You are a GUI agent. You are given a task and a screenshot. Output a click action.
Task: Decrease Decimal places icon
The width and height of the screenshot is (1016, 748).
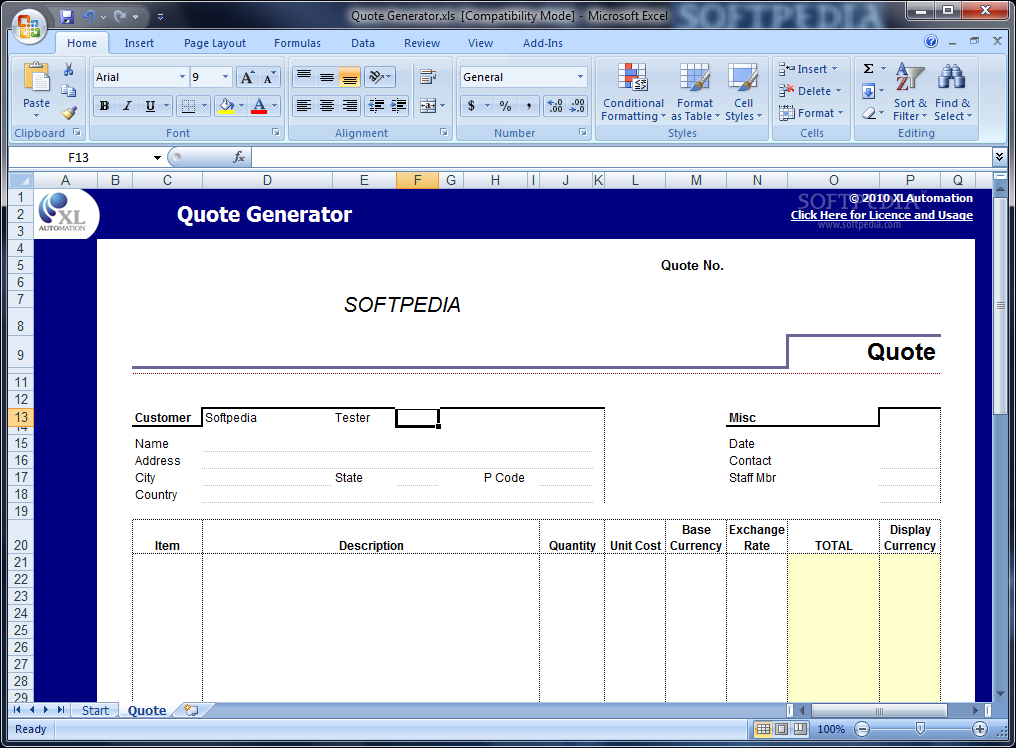coord(577,106)
